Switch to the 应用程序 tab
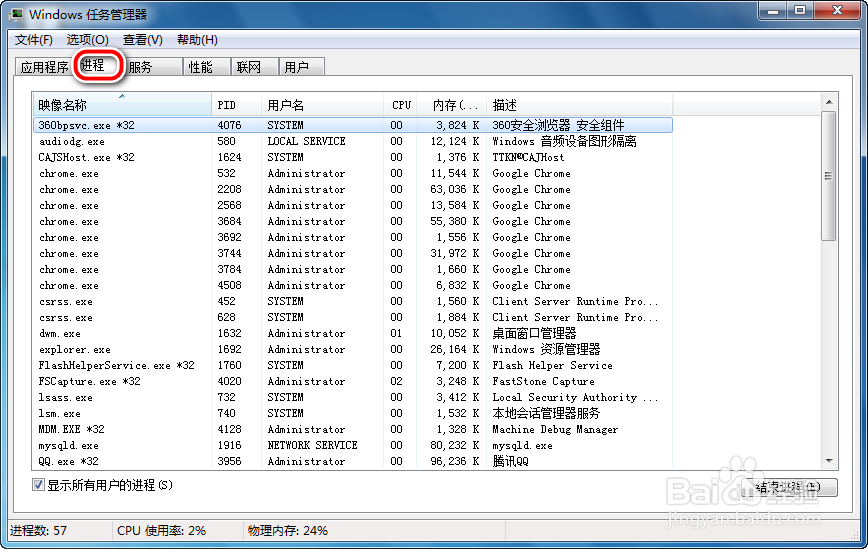Viewport: 868px width, 549px height. click(x=44, y=67)
